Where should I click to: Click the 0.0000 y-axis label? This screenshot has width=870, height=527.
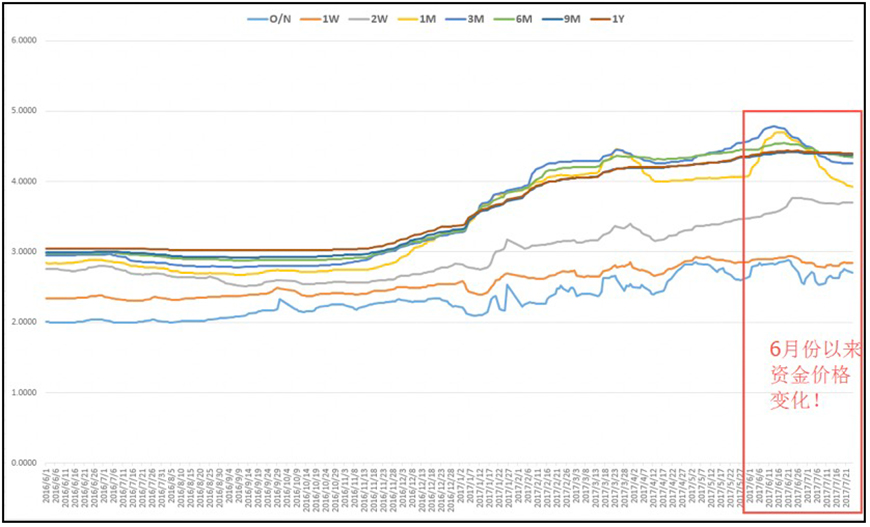coord(23,463)
